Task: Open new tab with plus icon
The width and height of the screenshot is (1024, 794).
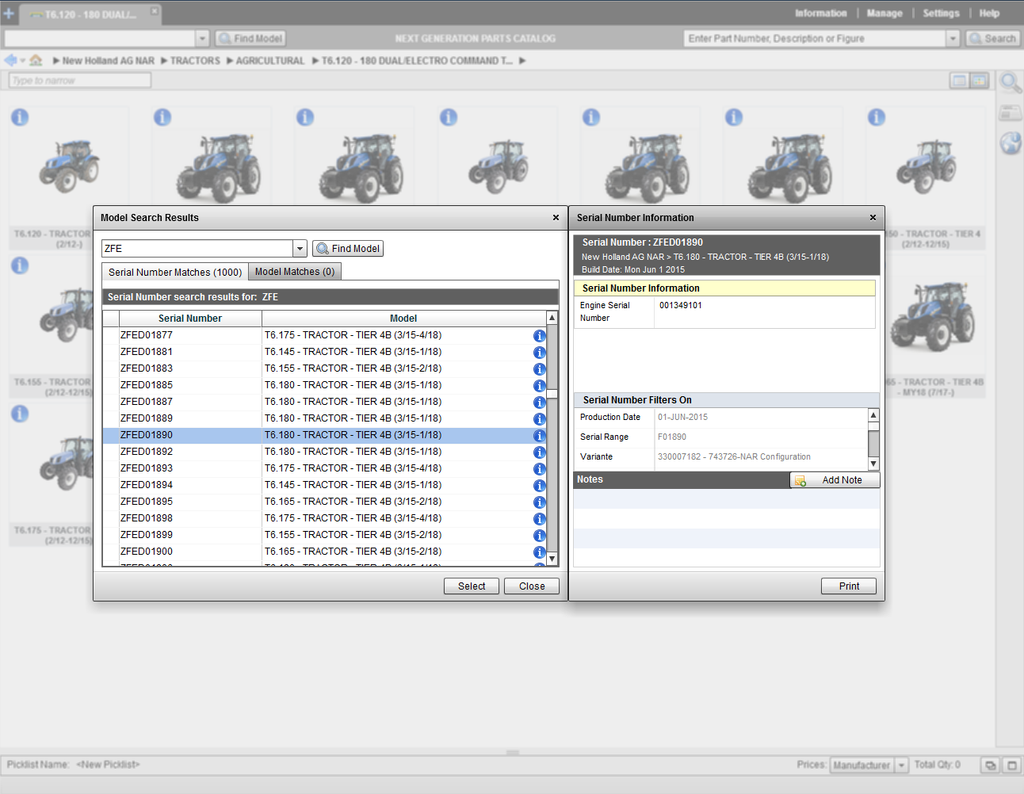Action: 9,13
